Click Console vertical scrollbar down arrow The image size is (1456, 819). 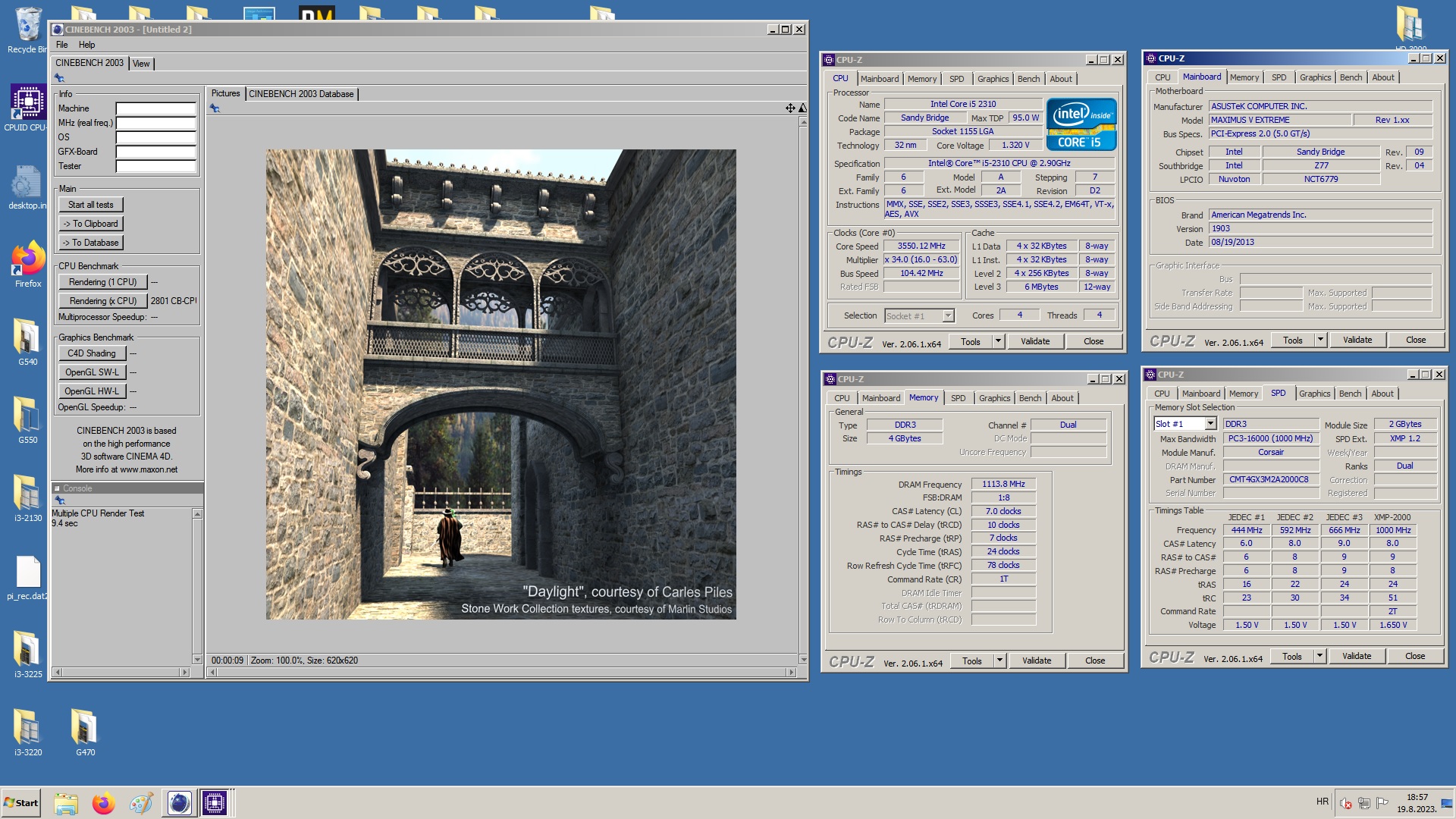(197, 660)
